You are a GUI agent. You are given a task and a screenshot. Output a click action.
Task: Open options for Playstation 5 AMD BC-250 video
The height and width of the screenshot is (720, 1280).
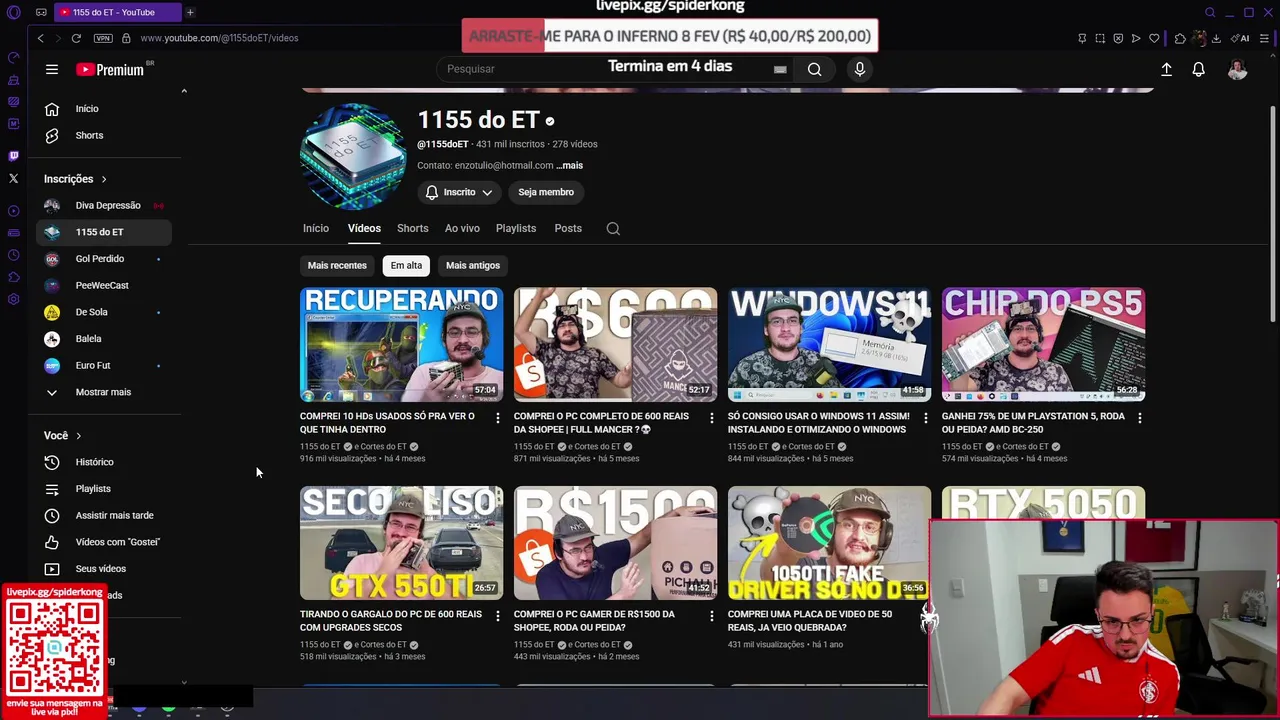click(x=1139, y=418)
